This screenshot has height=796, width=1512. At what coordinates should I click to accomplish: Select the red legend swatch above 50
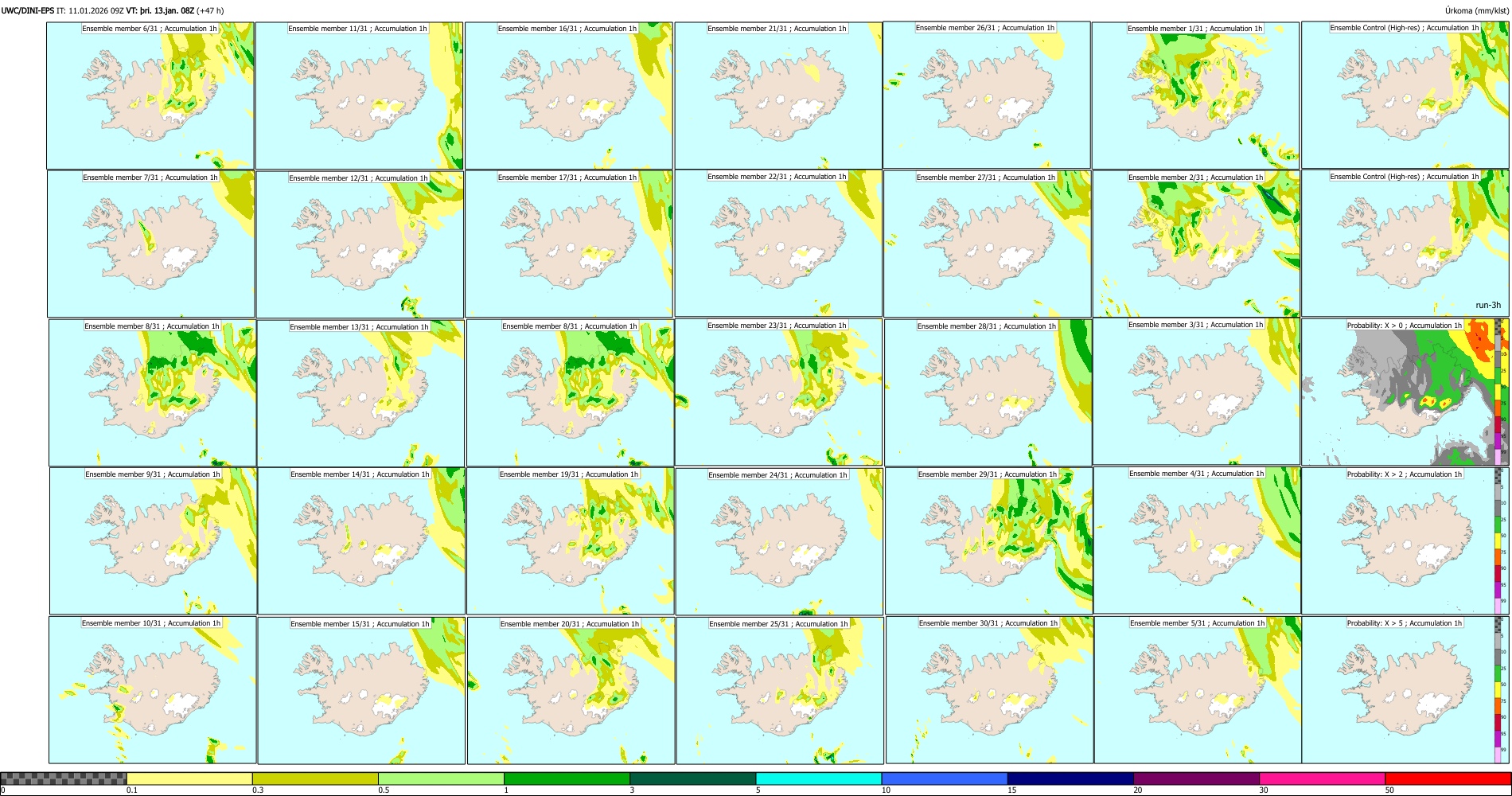(x=1448, y=778)
